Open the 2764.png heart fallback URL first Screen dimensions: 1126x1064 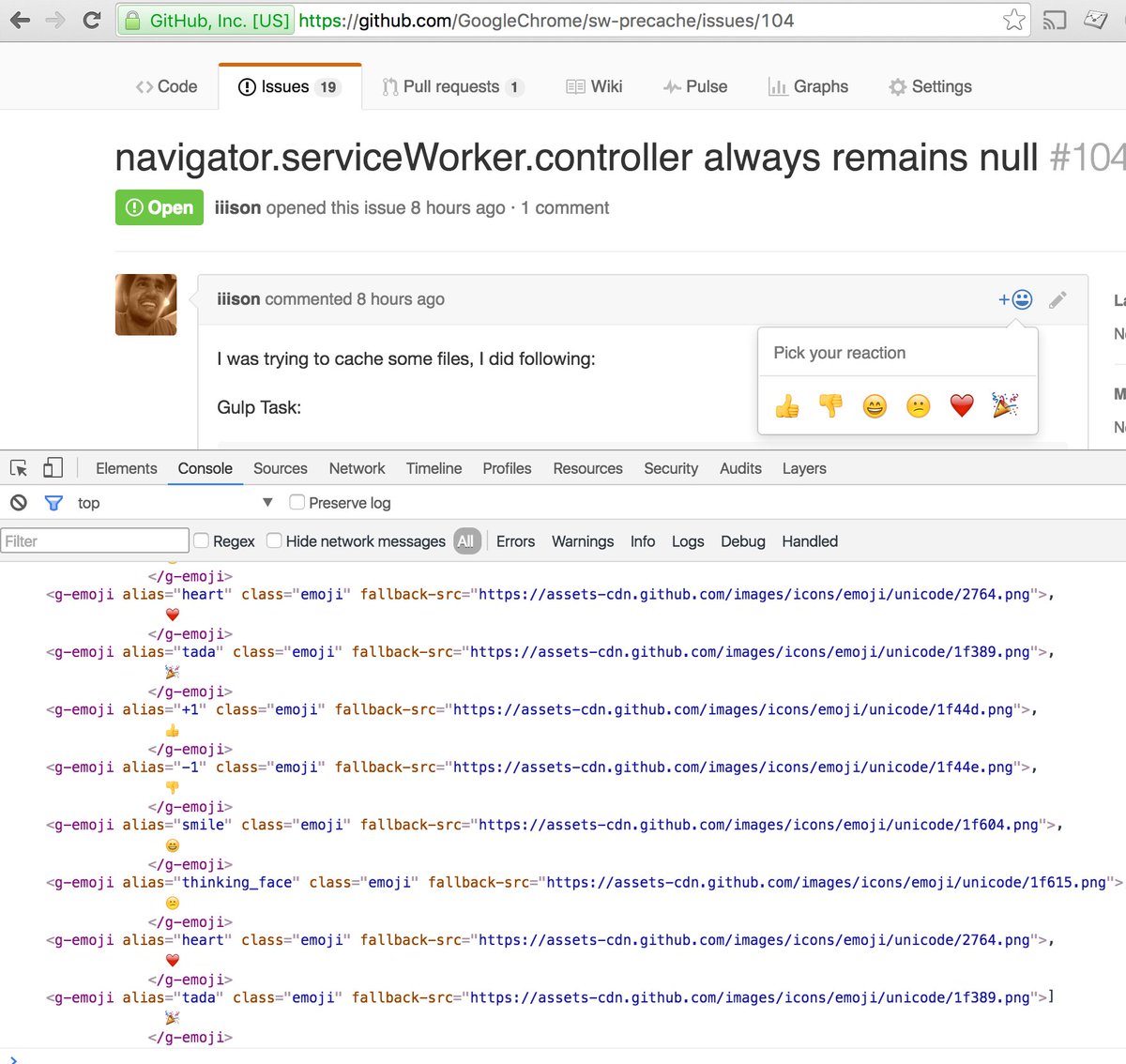(x=753, y=594)
